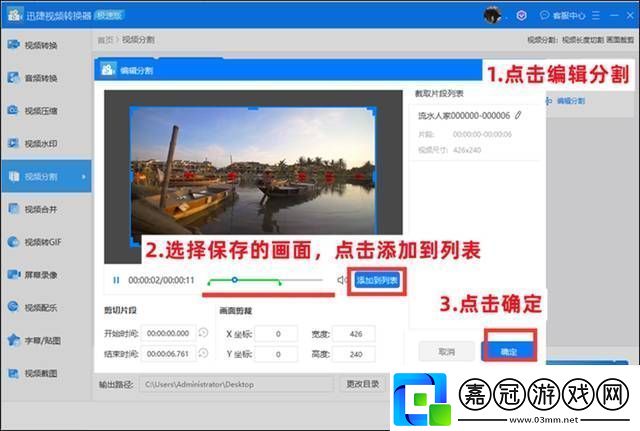Open the hamburger menu in title bar
This screenshot has height=431, width=640.
pos(596,16)
